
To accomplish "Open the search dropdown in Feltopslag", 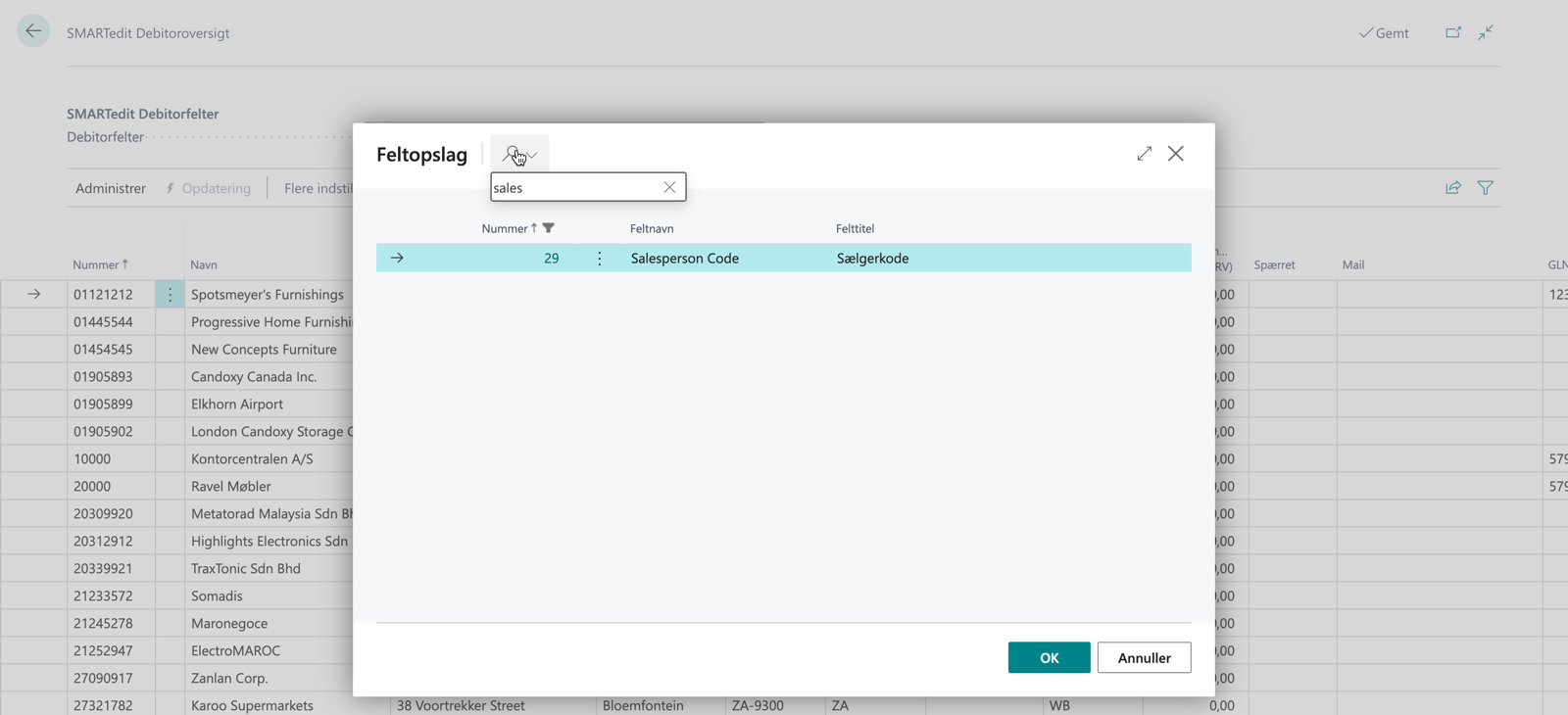I will click(x=520, y=154).
